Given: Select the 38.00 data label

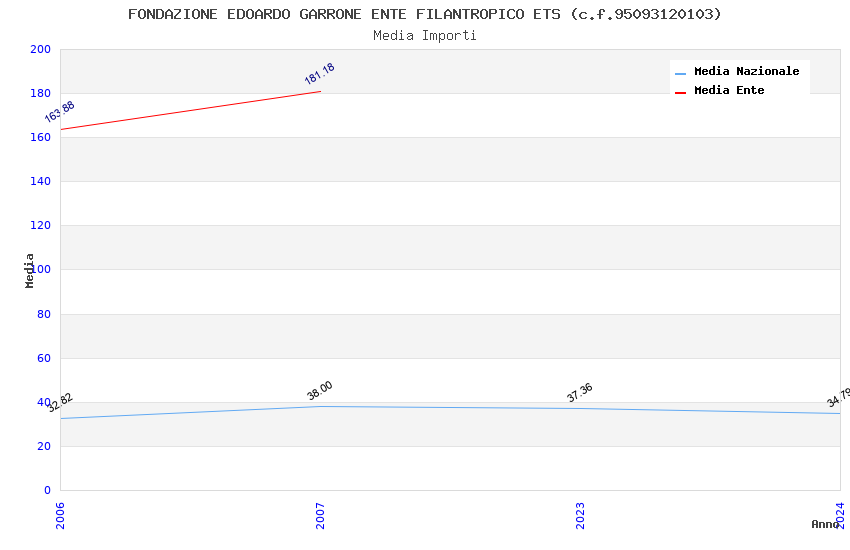Looking at the screenshot, I should (x=320, y=391).
